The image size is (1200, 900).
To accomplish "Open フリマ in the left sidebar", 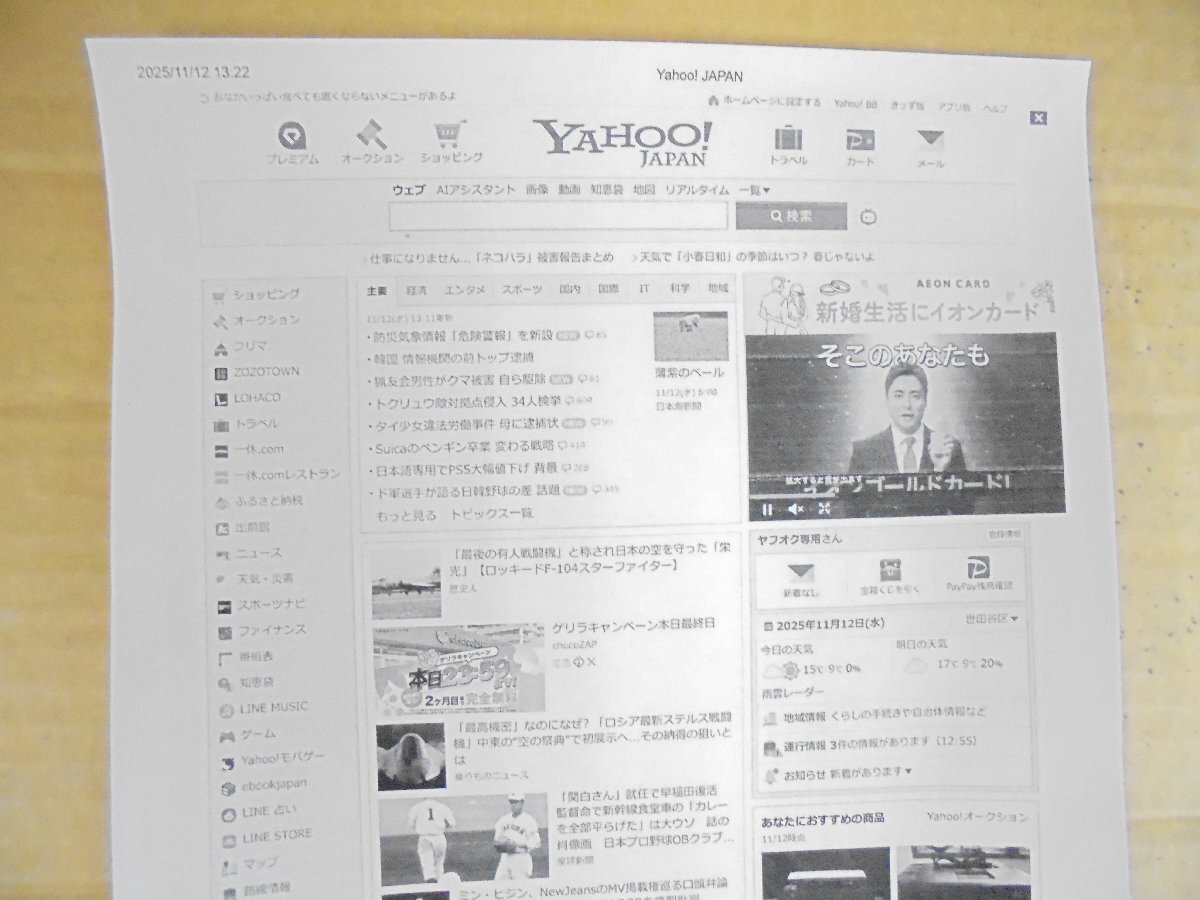I will click(x=240, y=346).
